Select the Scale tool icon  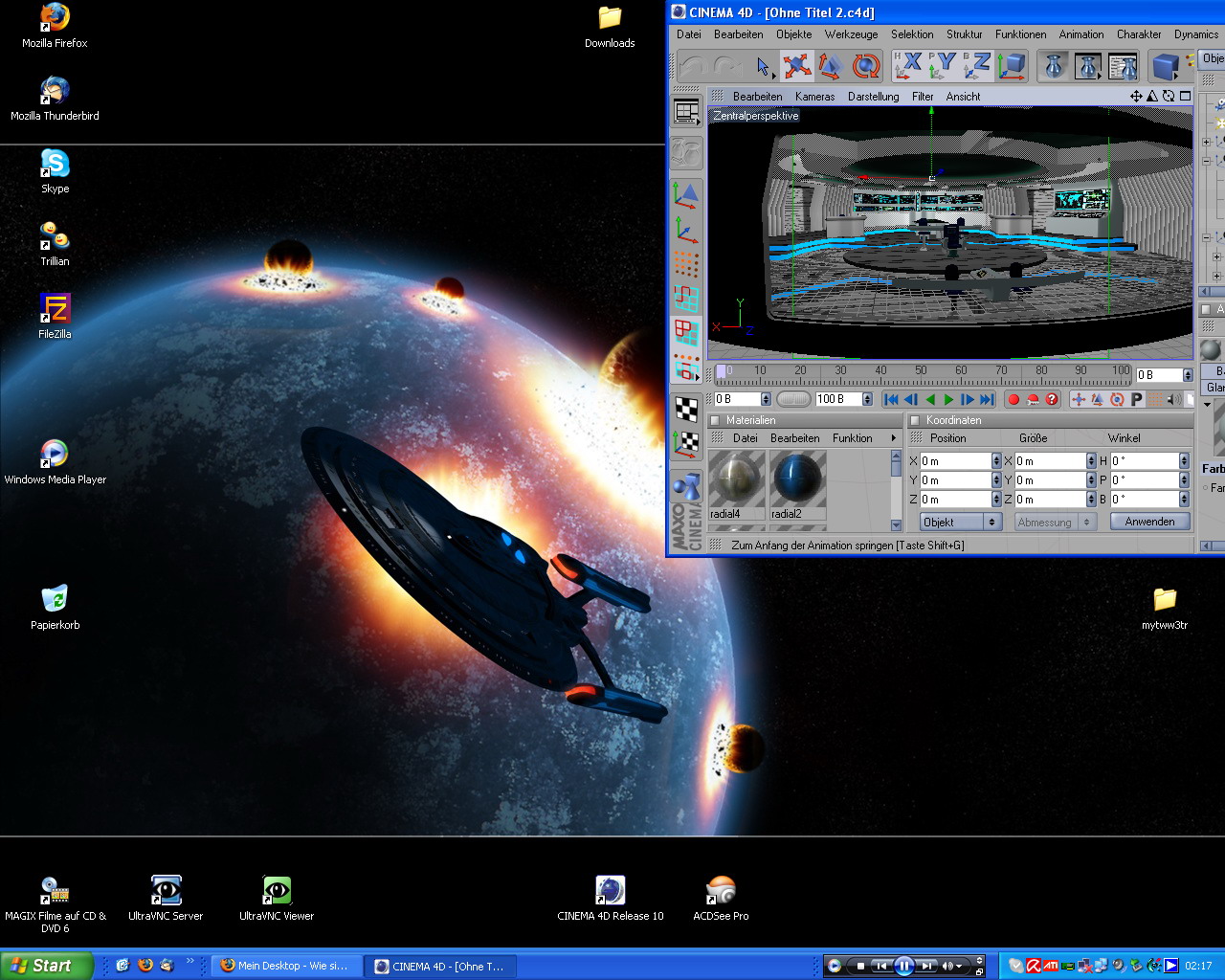(831, 66)
